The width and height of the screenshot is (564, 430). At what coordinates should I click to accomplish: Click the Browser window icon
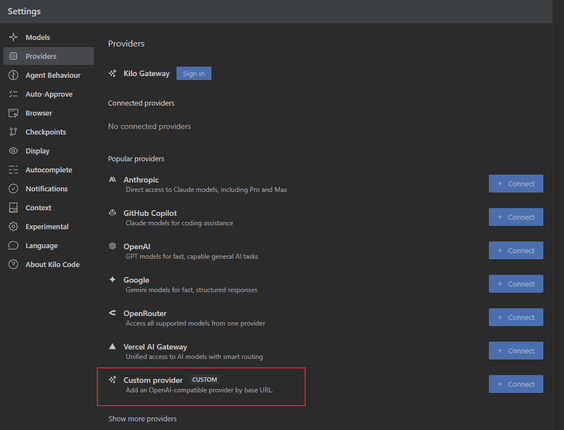tap(13, 113)
